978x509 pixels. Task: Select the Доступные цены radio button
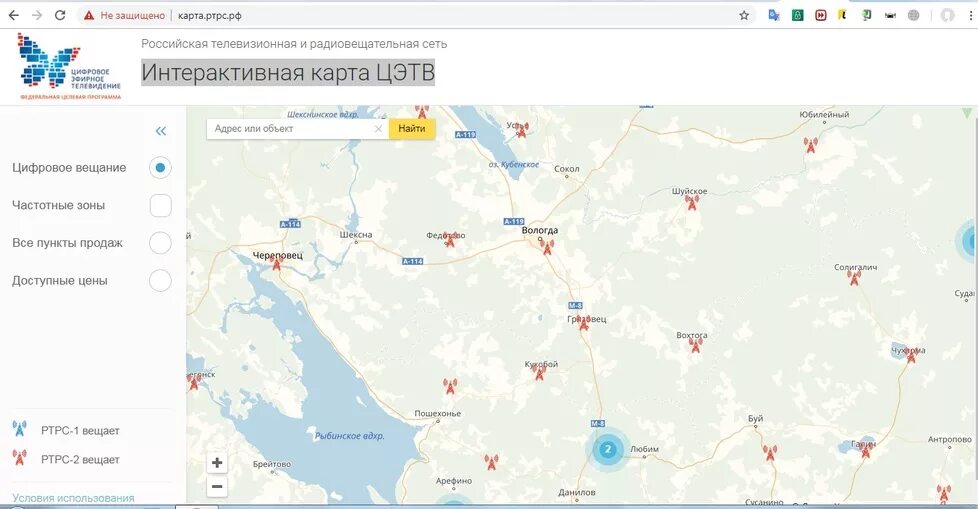[x=160, y=281]
